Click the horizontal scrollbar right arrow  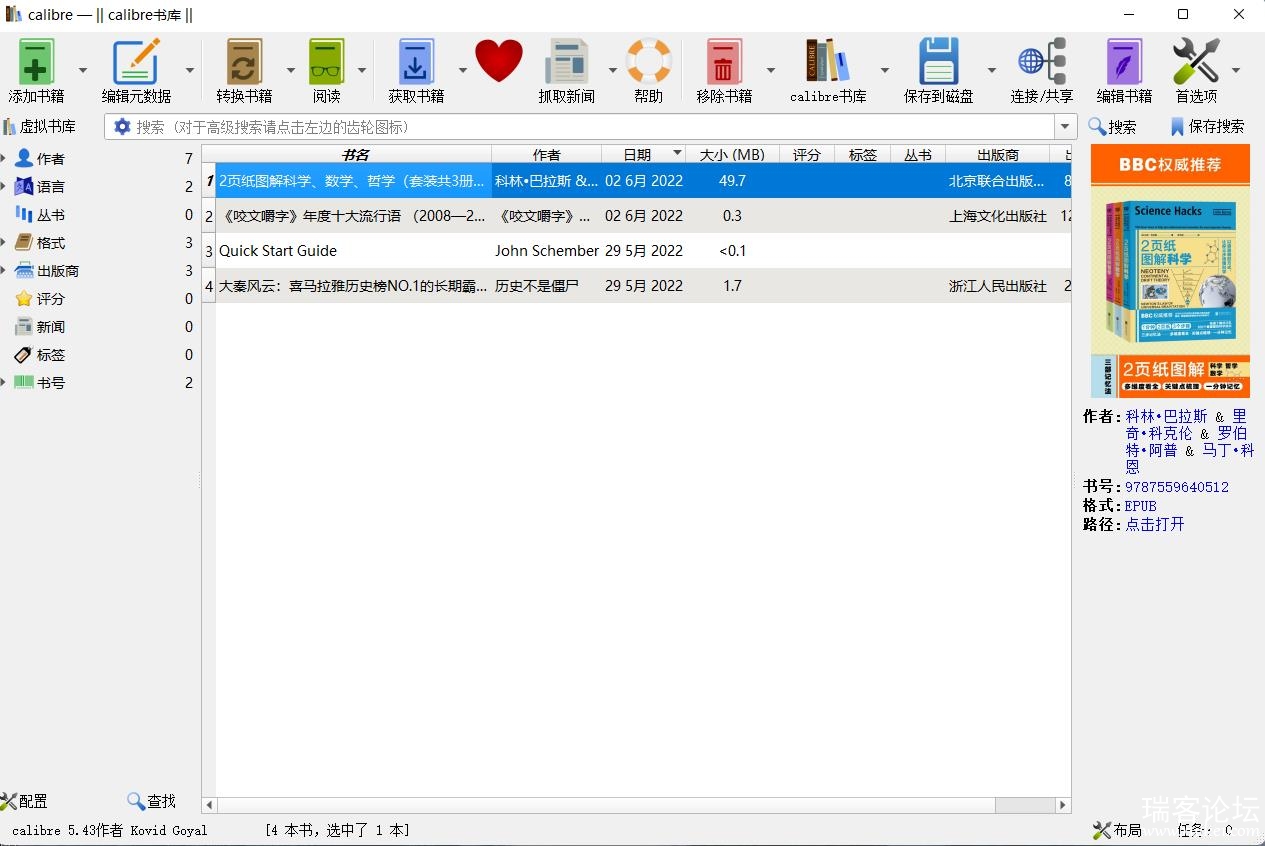tap(1063, 805)
